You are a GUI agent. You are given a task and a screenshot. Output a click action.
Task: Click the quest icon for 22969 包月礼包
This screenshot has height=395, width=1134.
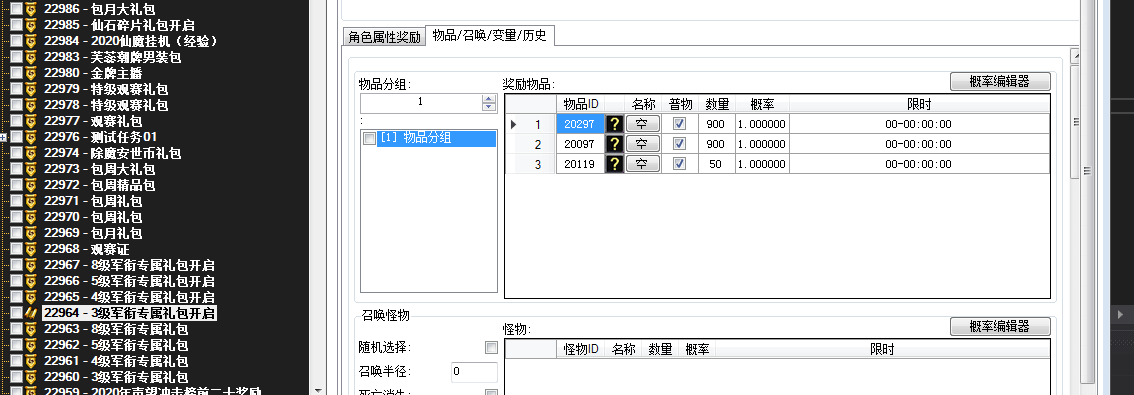30,233
